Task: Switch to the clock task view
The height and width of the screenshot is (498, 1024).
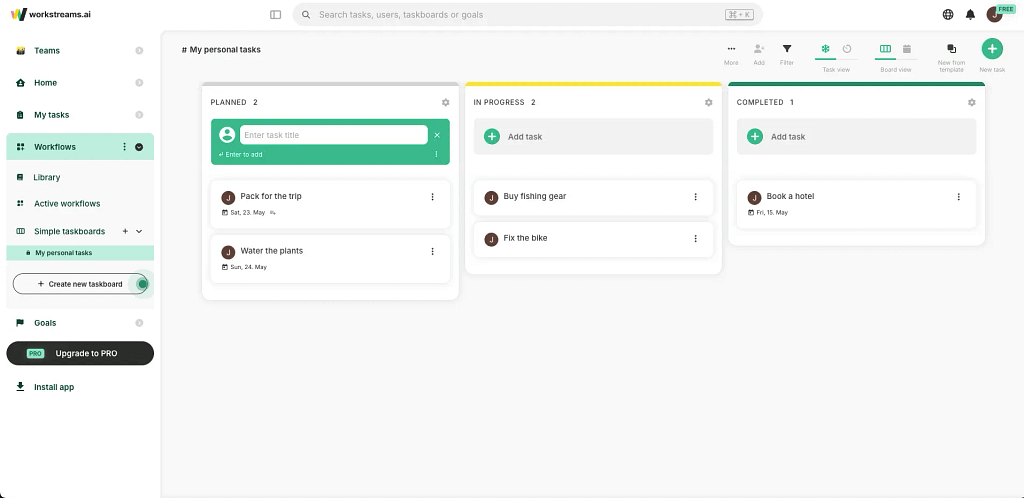Action: pos(847,49)
